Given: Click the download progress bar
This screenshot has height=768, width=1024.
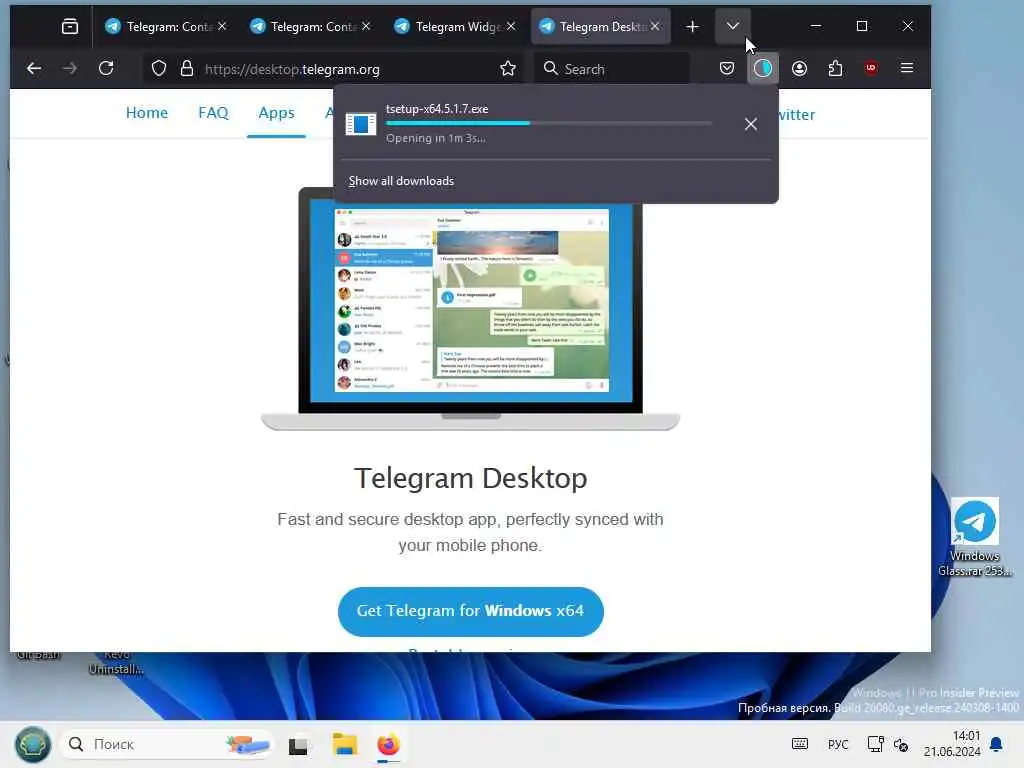Looking at the screenshot, I should coord(549,123).
